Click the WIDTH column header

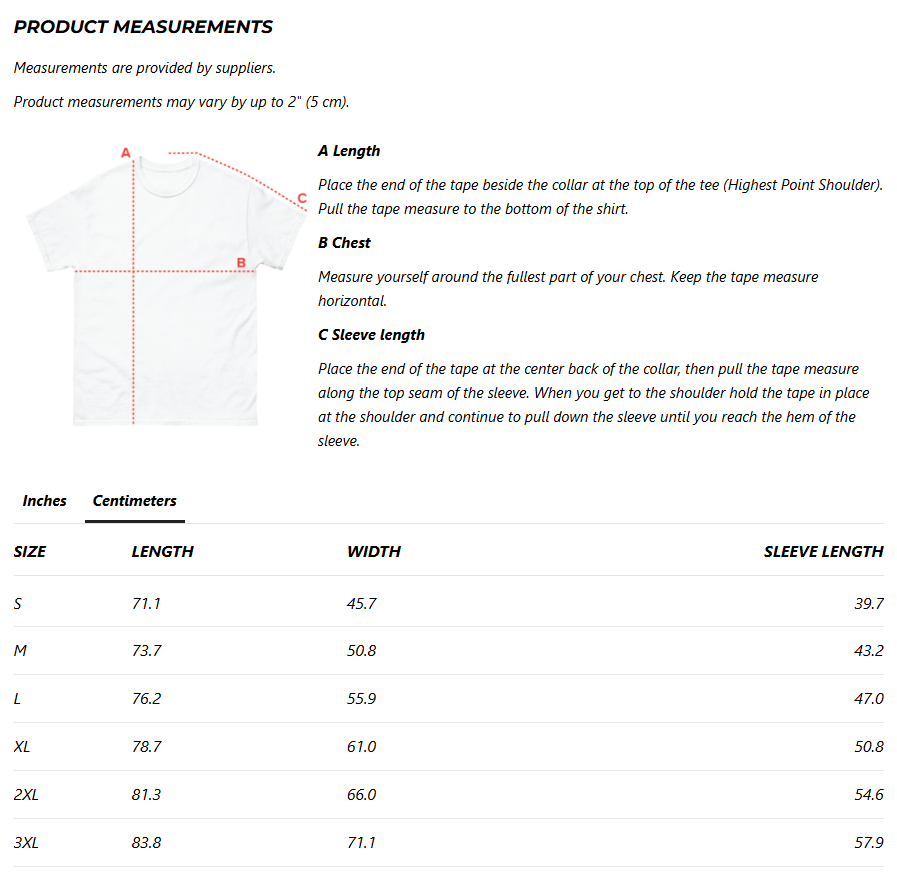point(374,551)
